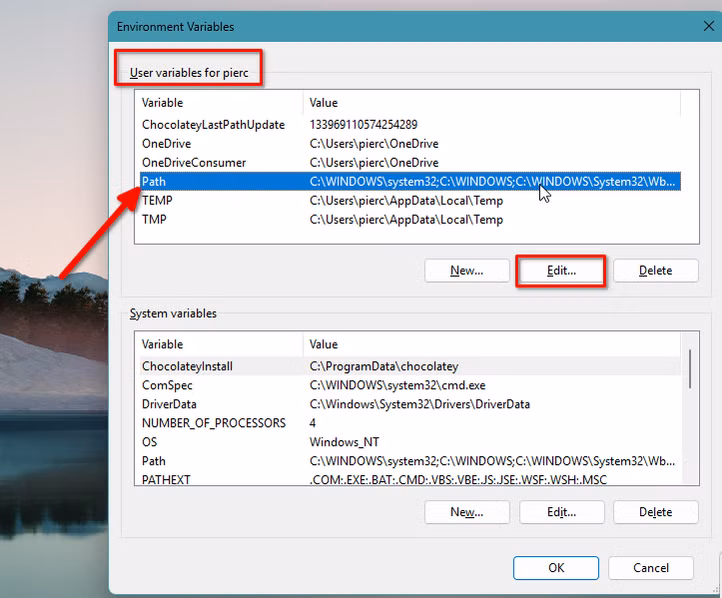722x598 pixels.
Task: Cancel the Environment Variables dialog
Action: coord(651,568)
